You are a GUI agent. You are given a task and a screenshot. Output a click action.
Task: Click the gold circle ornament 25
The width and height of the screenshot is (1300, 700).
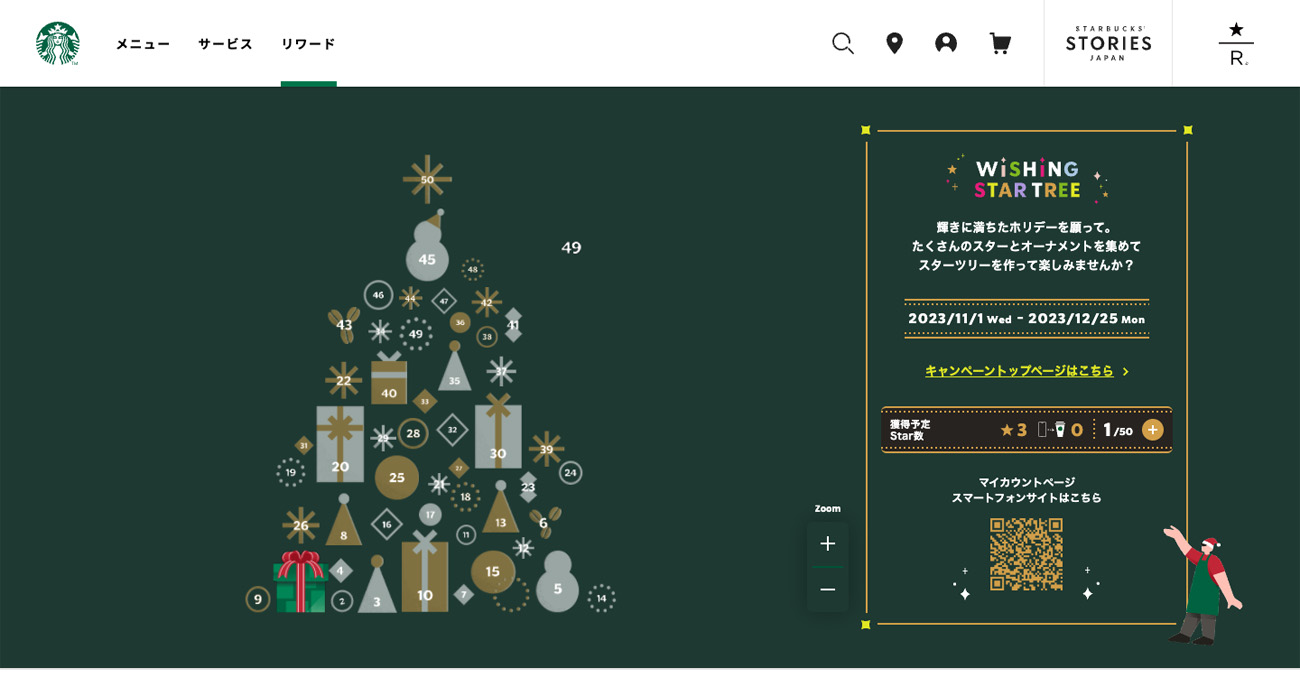[x=397, y=477]
